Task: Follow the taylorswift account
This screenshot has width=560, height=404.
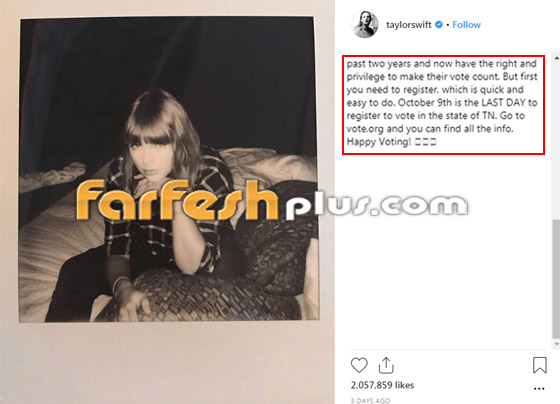Action: [x=466, y=25]
